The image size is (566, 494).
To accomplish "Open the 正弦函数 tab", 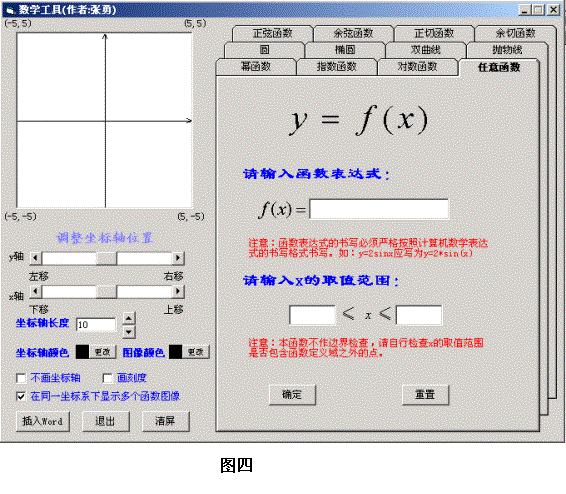I will tap(273, 34).
